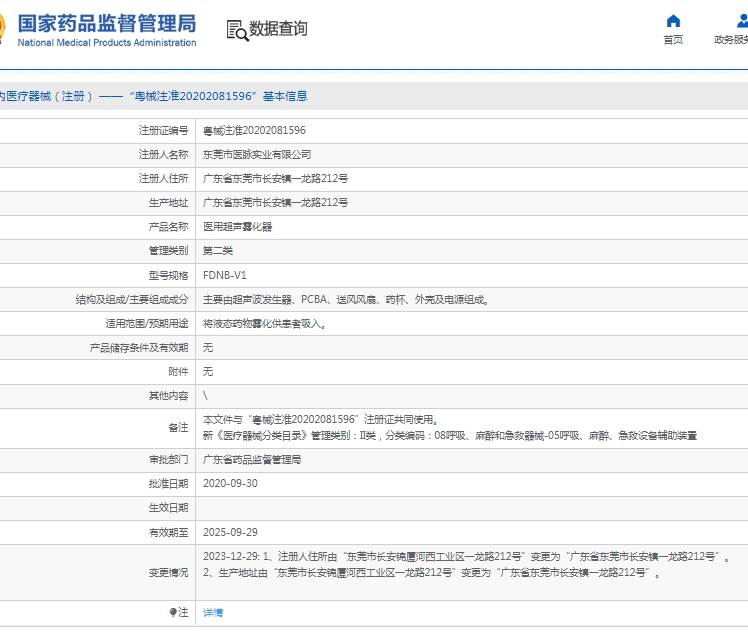Select registrant name 东莞市医脉实业有限公司

pos(257,155)
